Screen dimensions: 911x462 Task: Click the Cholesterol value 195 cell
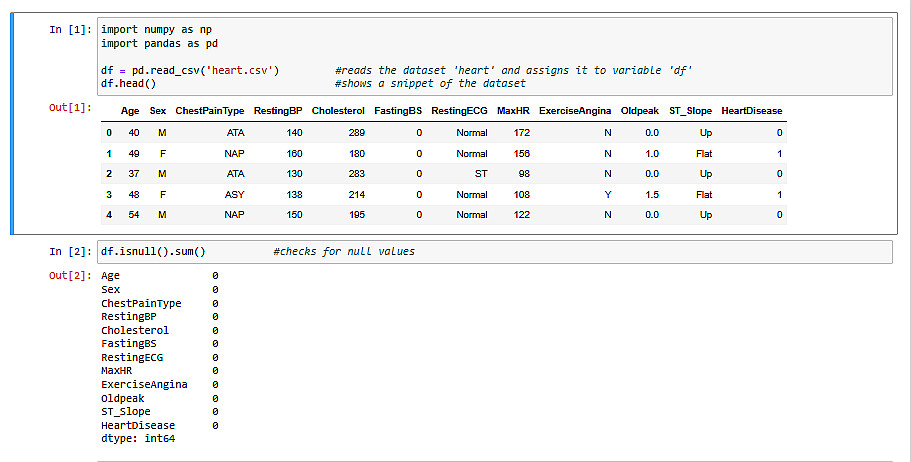click(357, 215)
